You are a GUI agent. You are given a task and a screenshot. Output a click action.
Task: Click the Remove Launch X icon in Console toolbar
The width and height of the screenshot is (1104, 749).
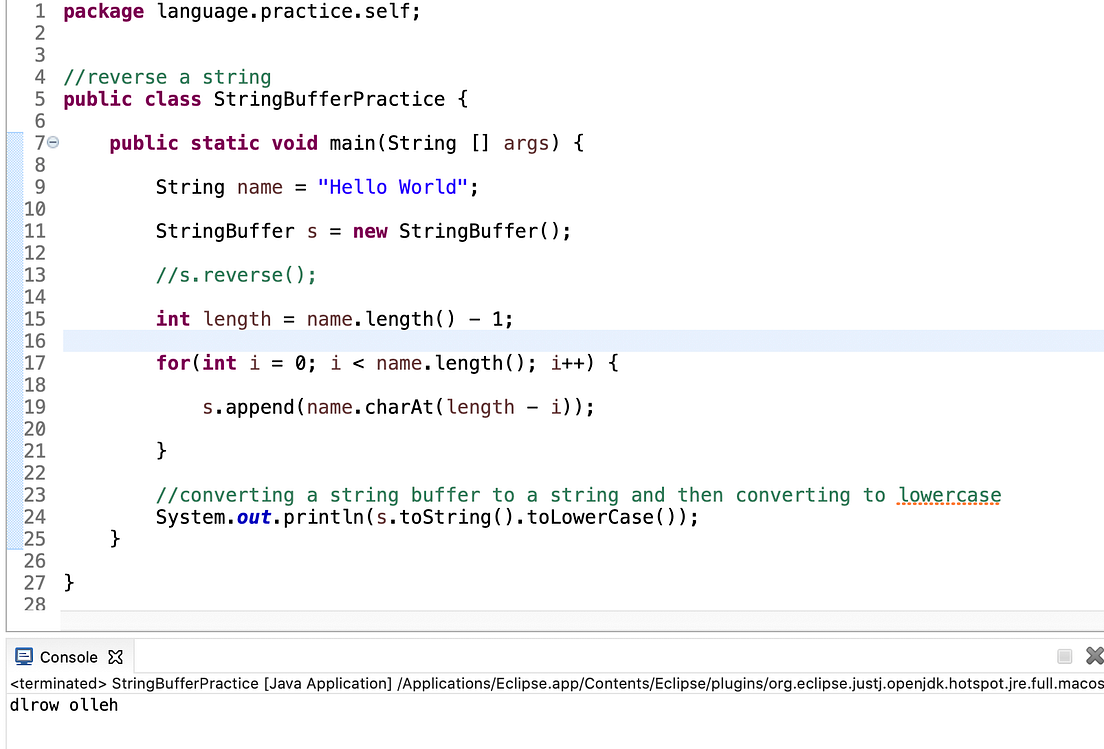(1095, 655)
